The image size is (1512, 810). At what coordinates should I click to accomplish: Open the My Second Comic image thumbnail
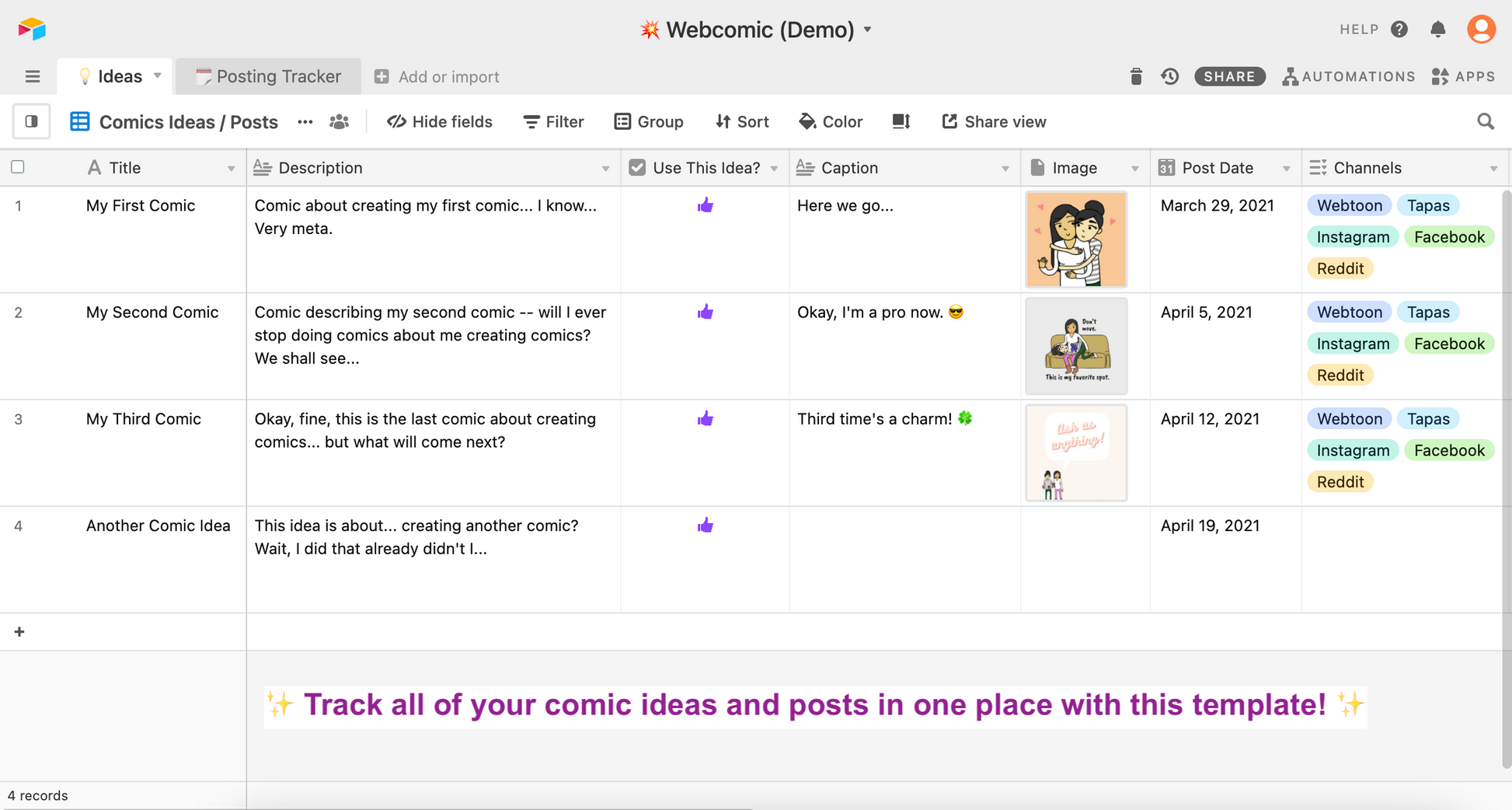[x=1075, y=346]
